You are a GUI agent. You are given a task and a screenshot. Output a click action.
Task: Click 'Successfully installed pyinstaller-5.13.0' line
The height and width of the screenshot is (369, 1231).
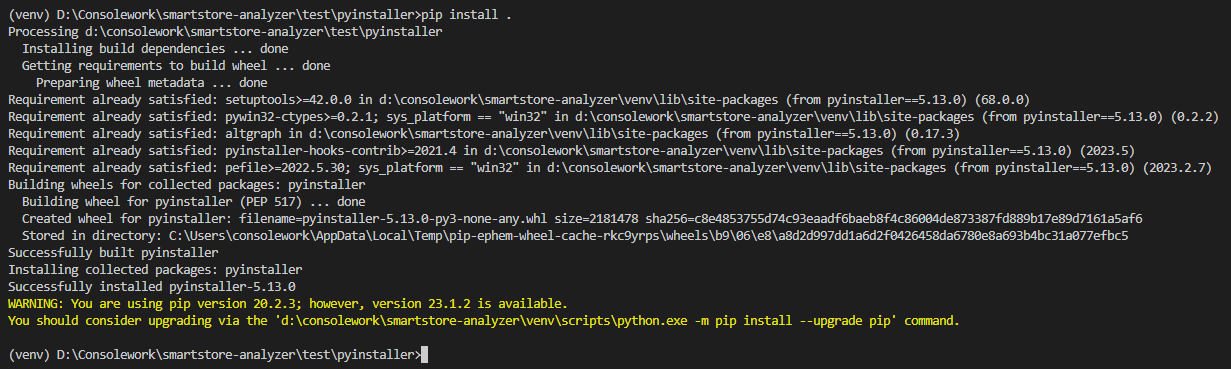[x=151, y=287]
